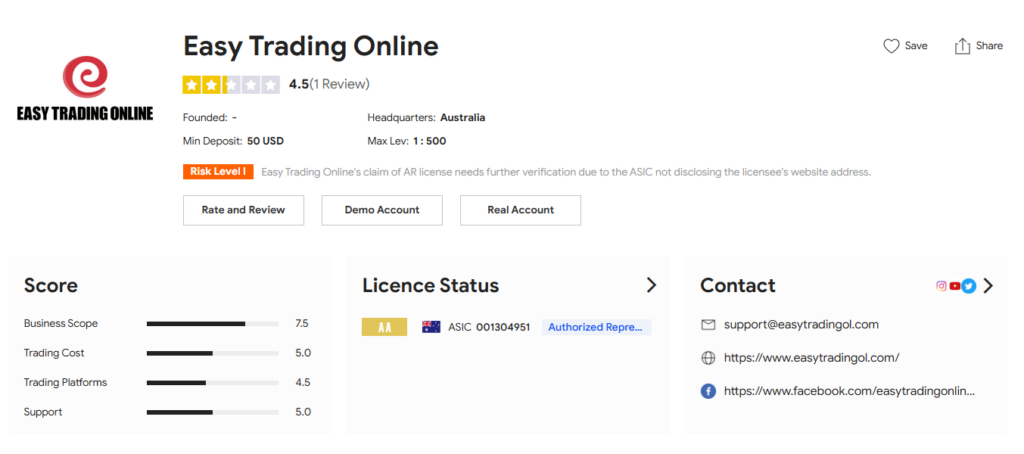The height and width of the screenshot is (454, 1024).
Task: Click the Trading Platforms score bar
Action: 212,383
